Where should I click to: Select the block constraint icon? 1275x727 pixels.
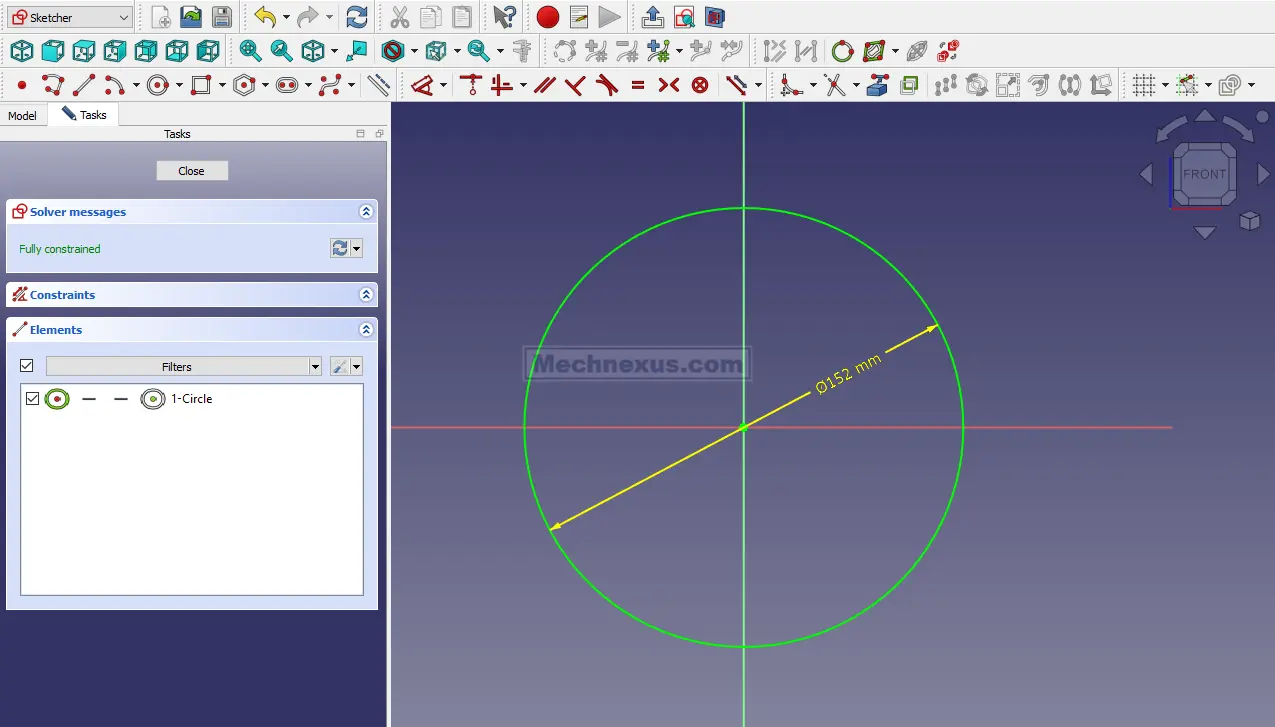pos(700,86)
